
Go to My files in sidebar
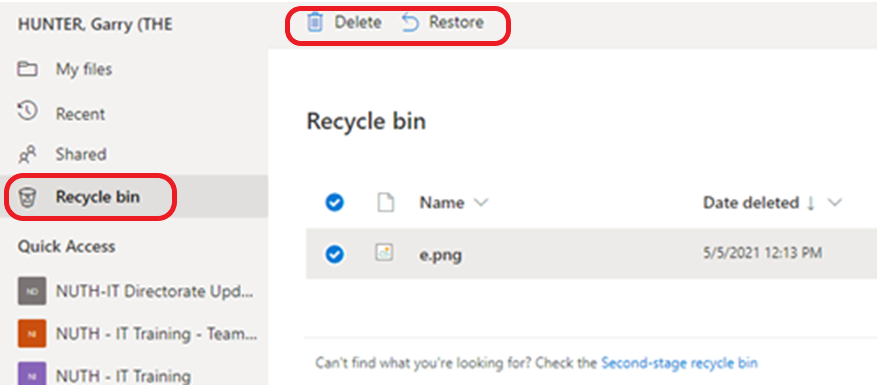[84, 69]
